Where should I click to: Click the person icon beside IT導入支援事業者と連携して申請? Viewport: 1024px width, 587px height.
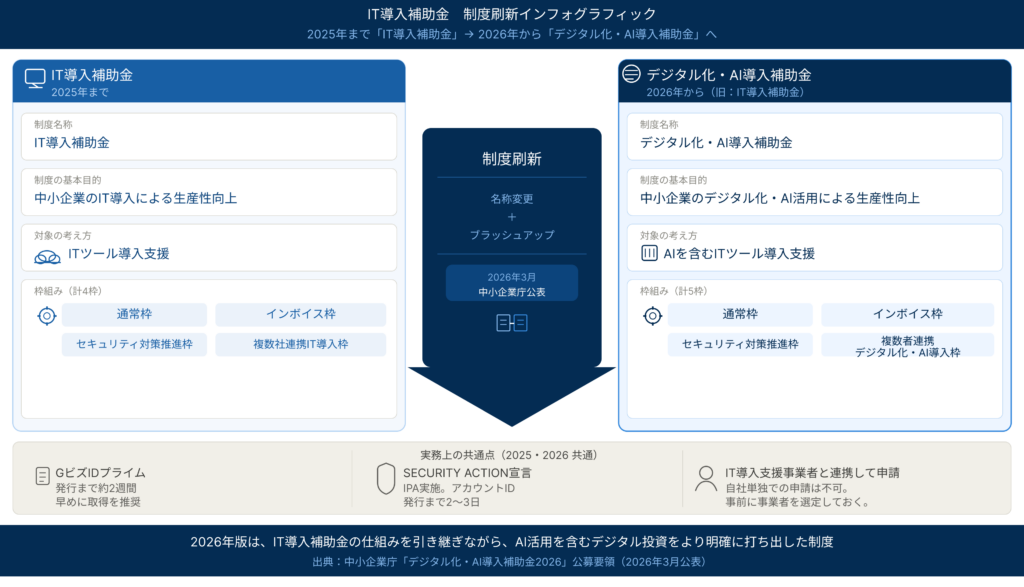706,478
